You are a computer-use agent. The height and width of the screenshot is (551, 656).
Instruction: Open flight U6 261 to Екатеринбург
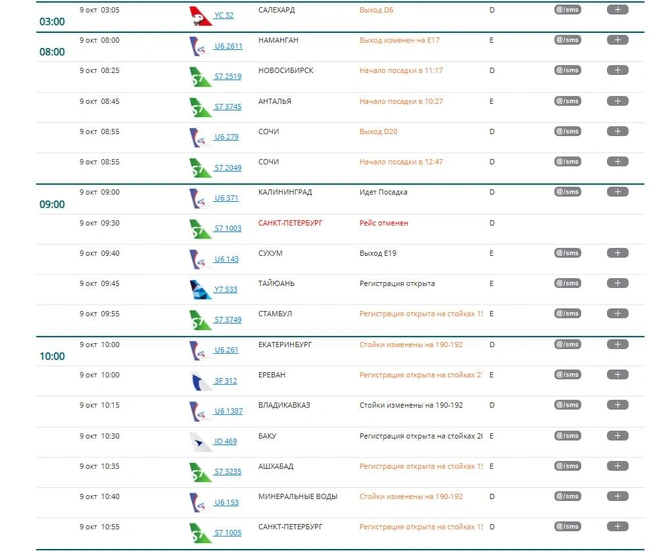pos(226,350)
